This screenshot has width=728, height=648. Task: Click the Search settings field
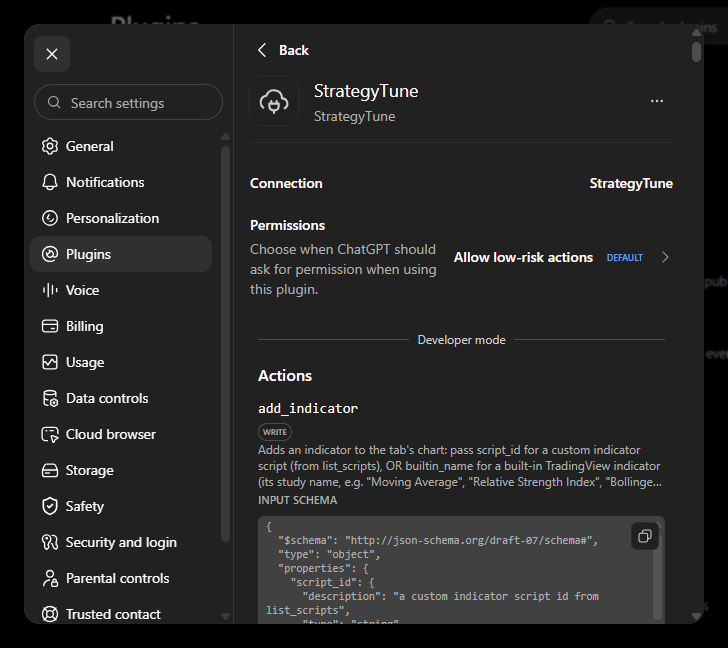point(129,102)
